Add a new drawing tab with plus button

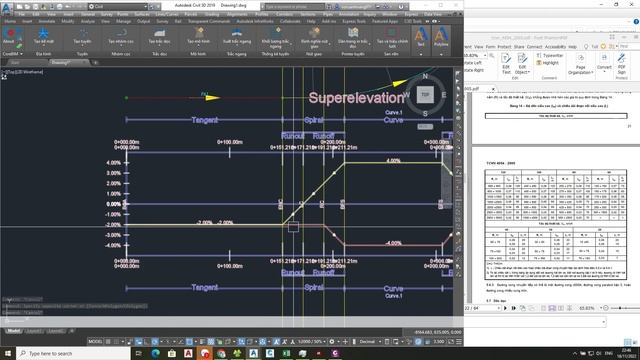pos(96,62)
